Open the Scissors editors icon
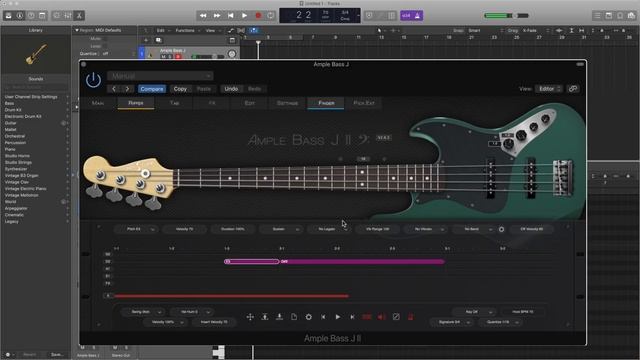Viewport: 640px width, 360px height. tap(79, 16)
